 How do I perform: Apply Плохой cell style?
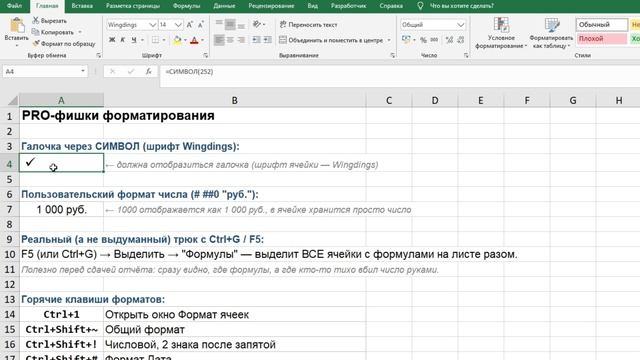(602, 39)
